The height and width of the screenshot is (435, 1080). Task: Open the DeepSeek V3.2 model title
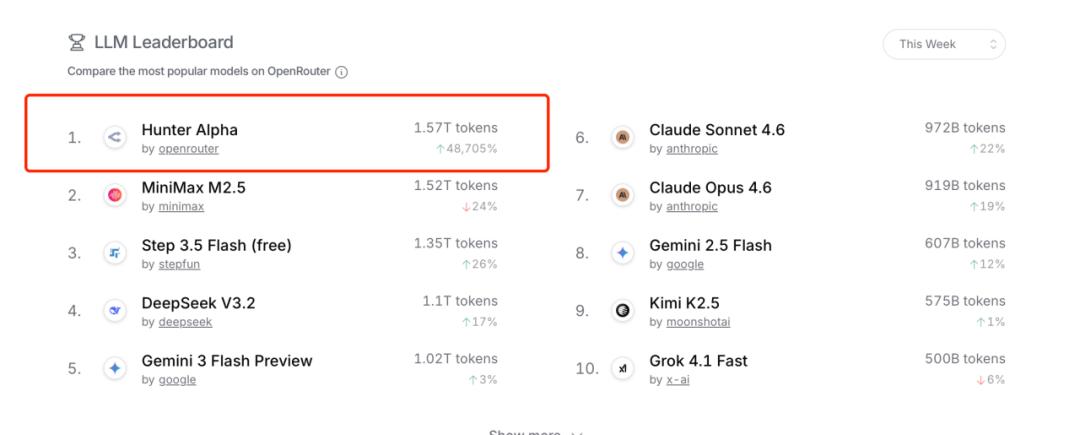[198, 303]
